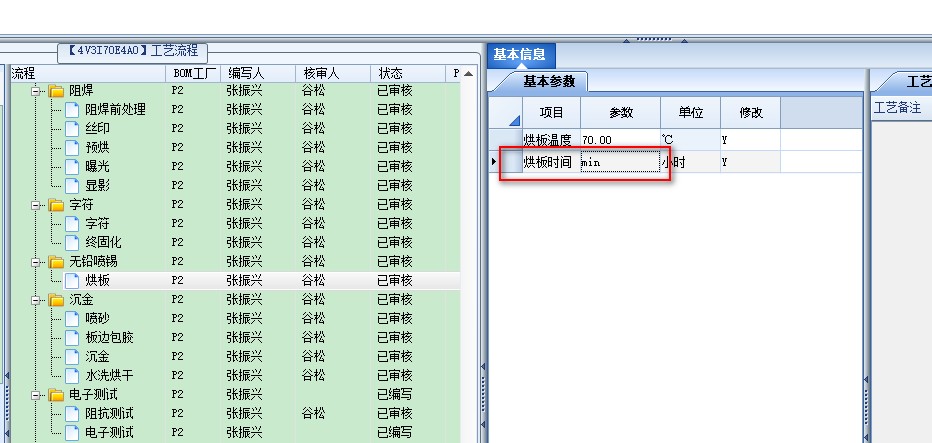The width and height of the screenshot is (932, 443).
Task: Click the 阻焊前处理 document icon
Action: [x=72, y=109]
